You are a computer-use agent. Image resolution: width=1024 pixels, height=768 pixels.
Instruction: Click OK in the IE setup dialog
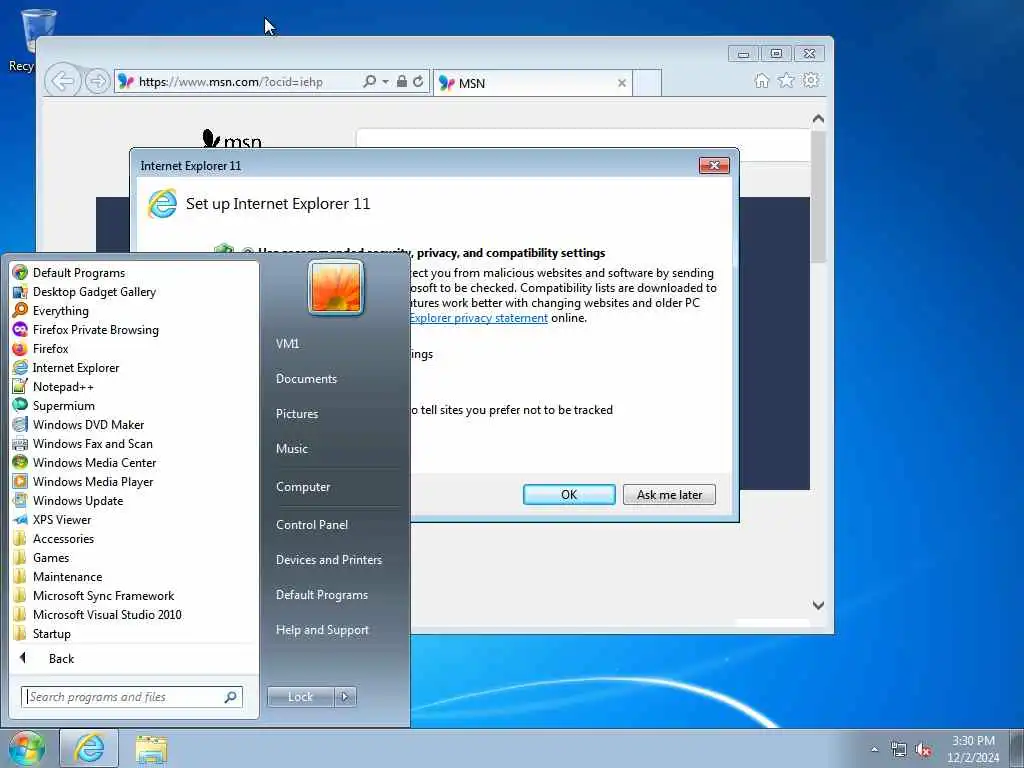[x=569, y=494]
